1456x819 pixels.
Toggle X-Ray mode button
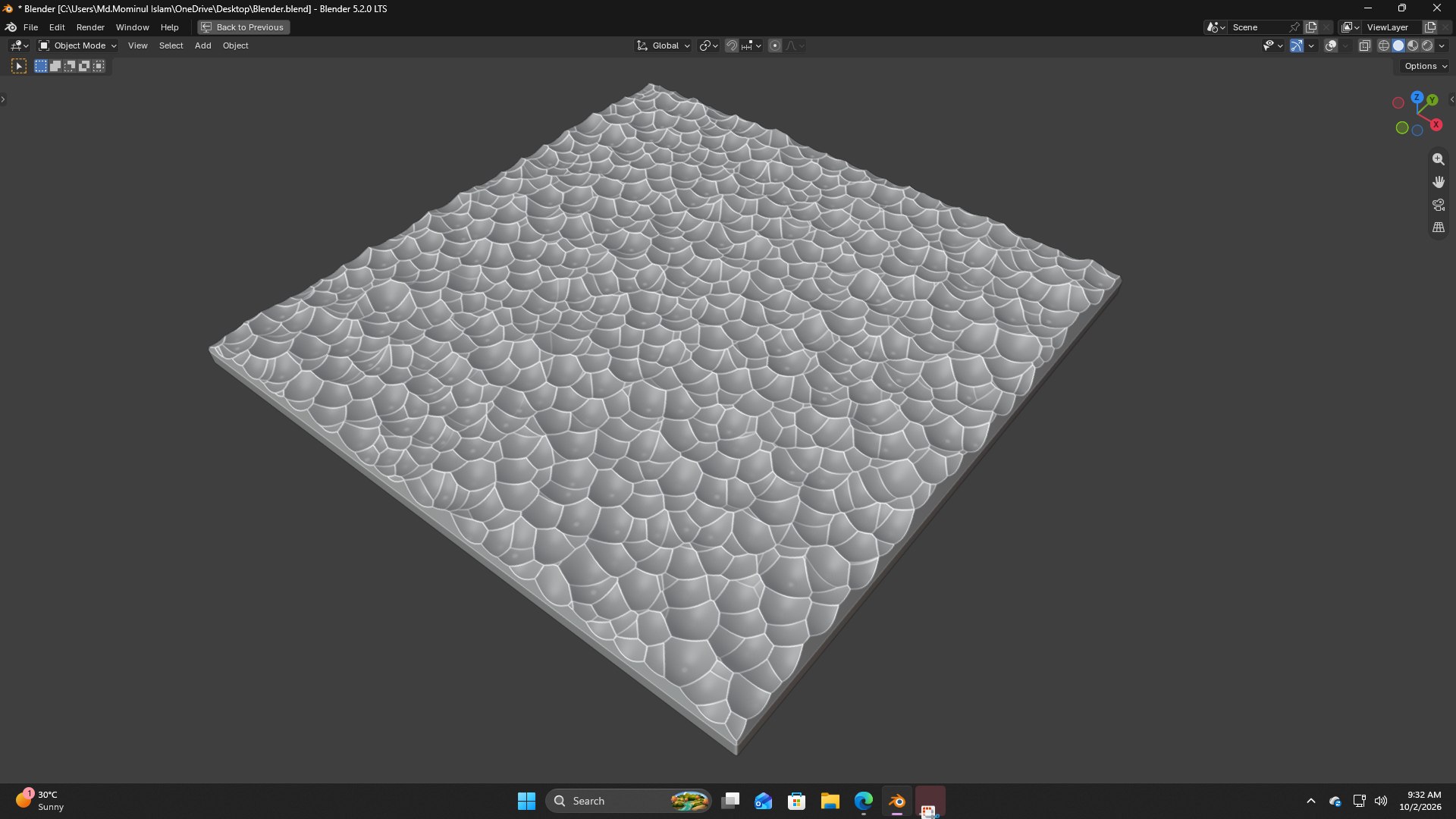click(x=1364, y=46)
